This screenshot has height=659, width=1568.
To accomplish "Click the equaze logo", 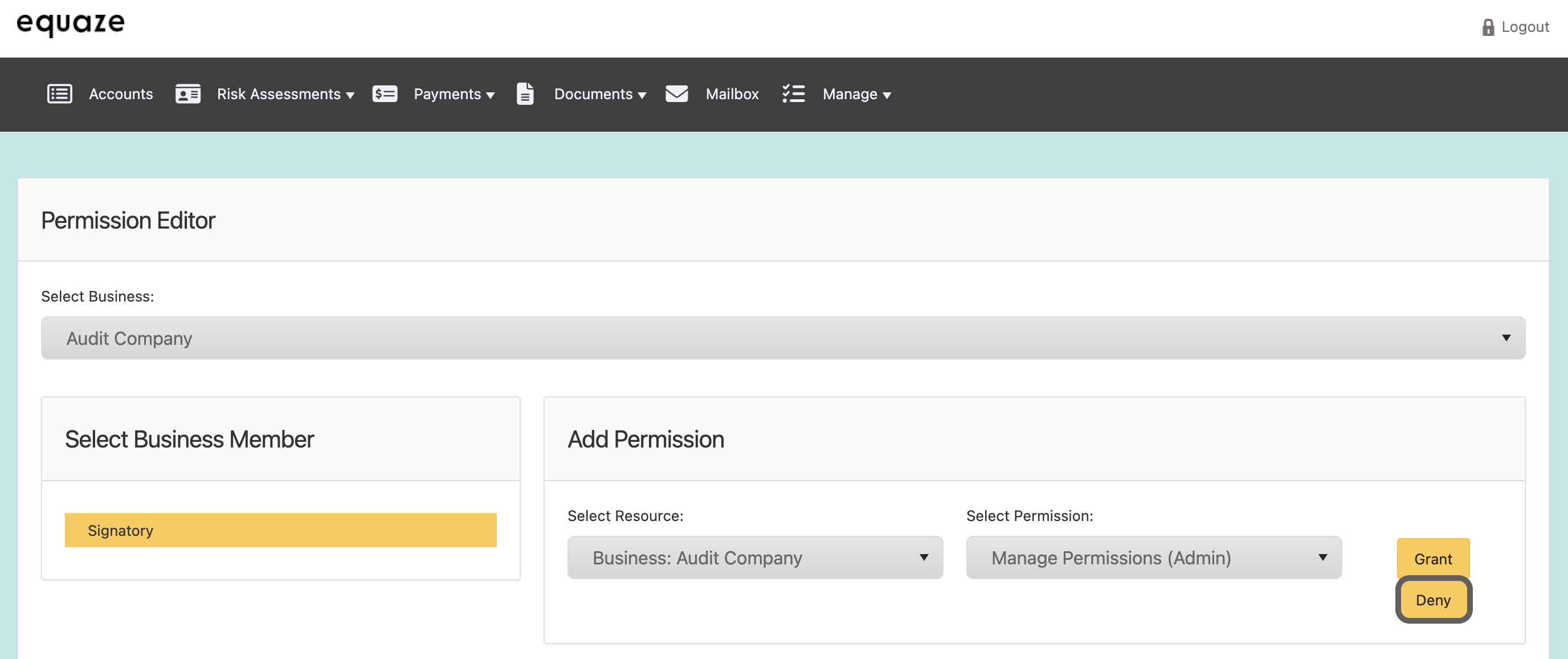I will tap(71, 25).
